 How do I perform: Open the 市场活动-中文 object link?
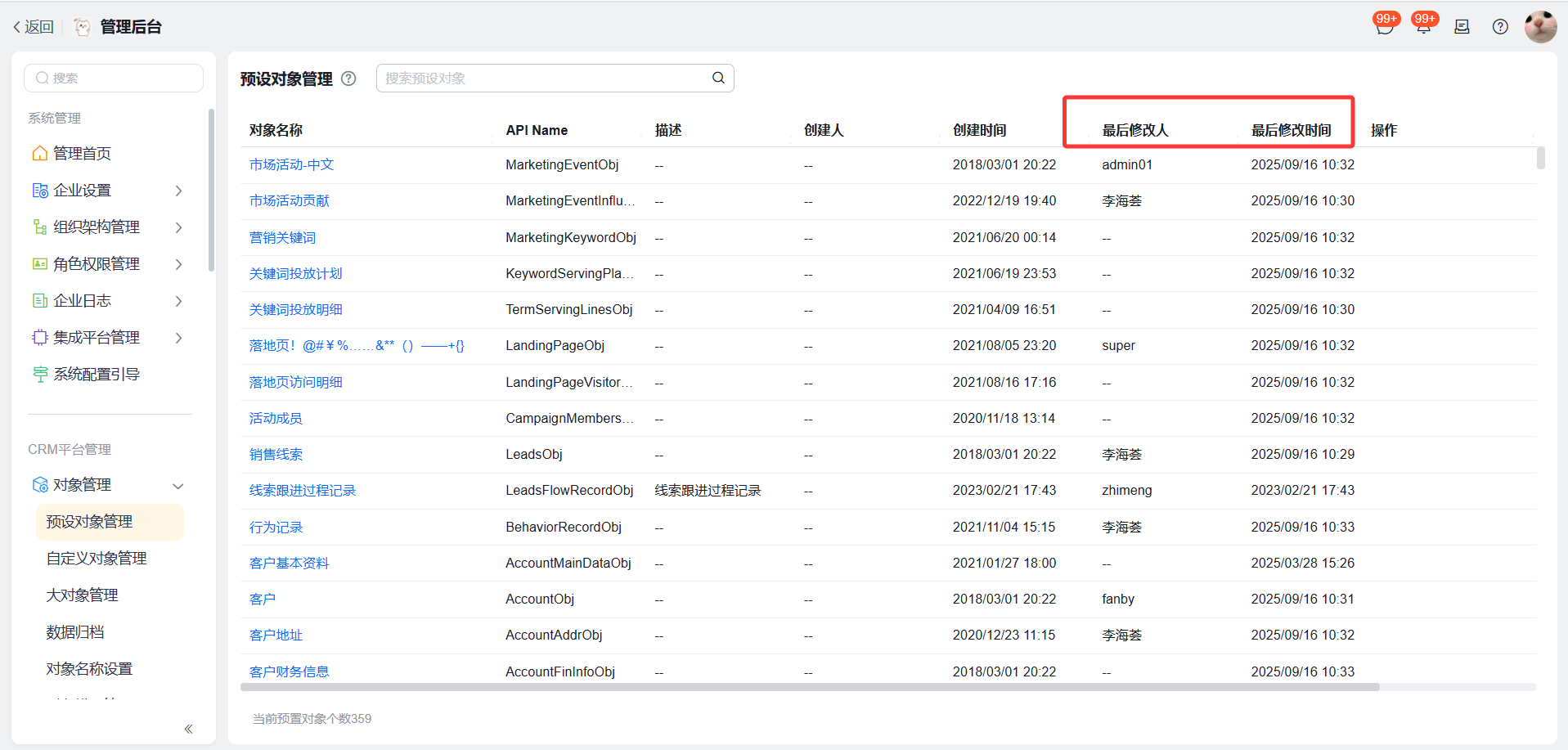click(291, 165)
